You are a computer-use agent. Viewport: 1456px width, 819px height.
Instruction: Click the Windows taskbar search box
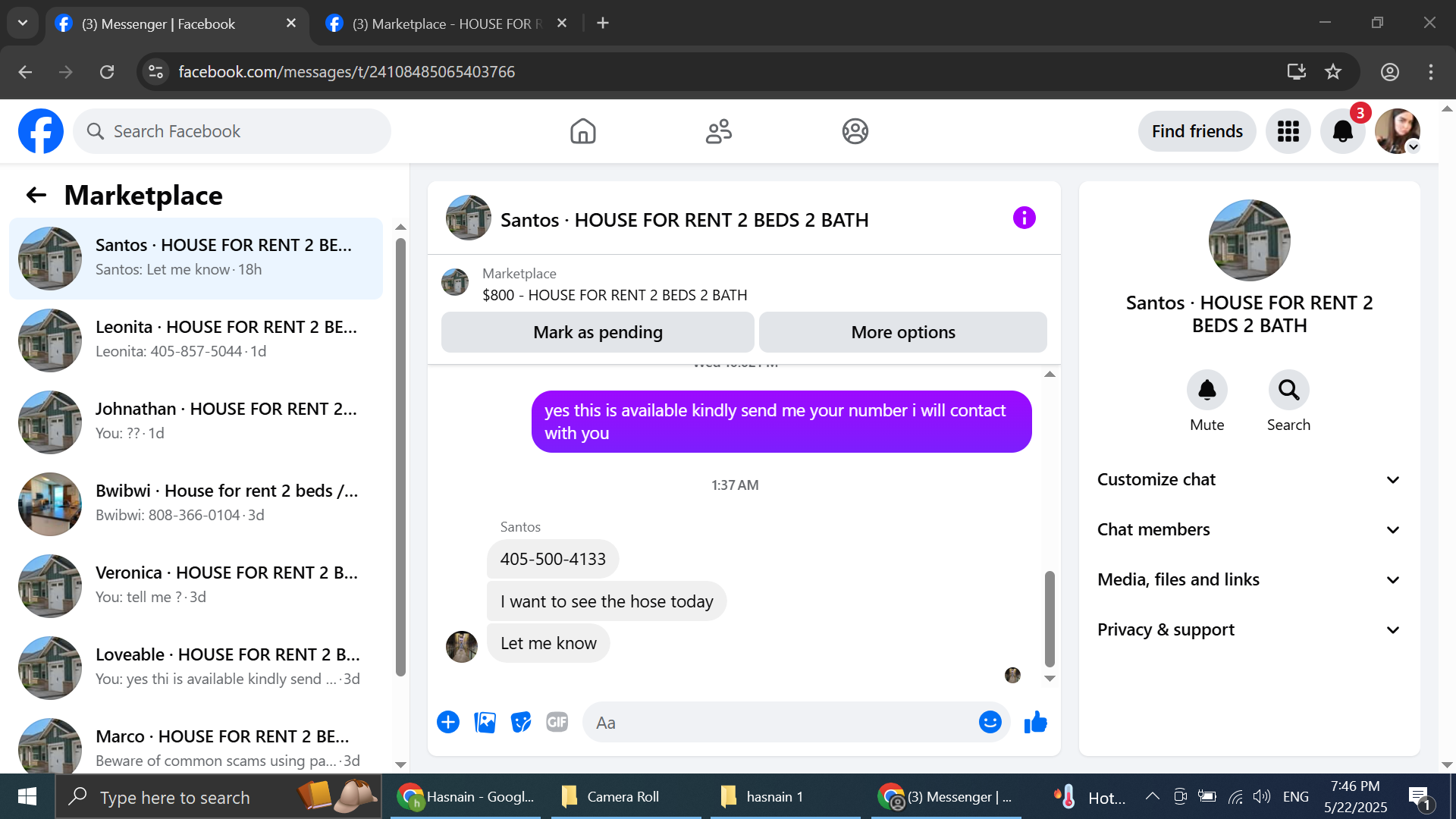click(218, 796)
